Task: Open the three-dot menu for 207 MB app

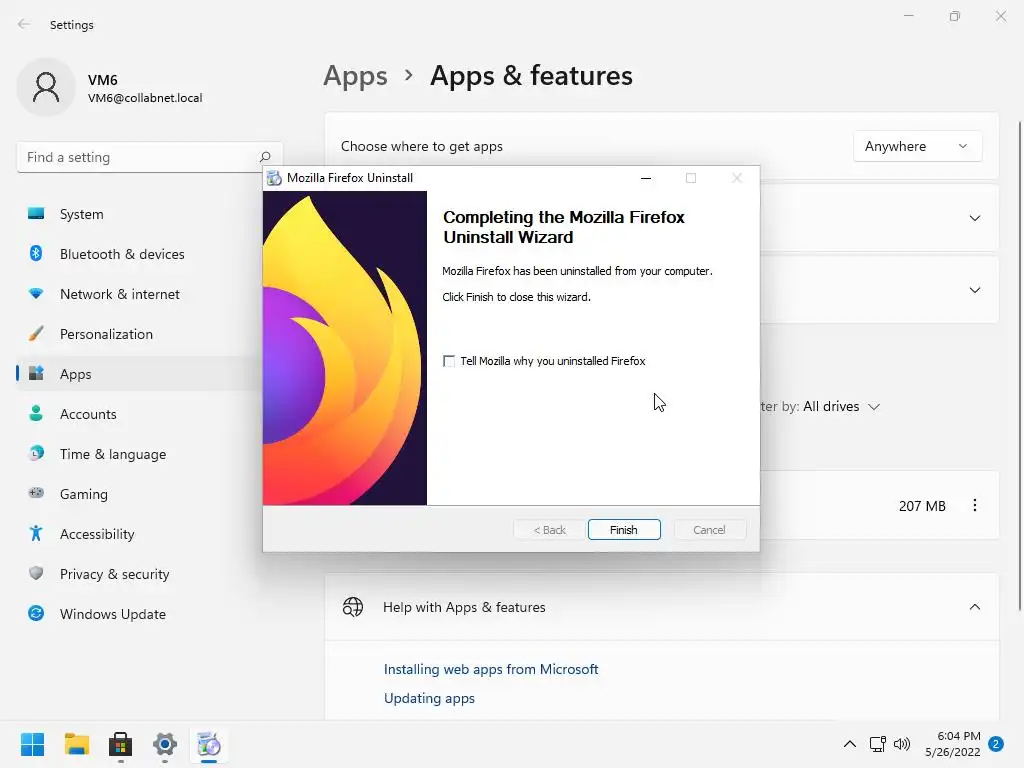Action: [974, 505]
